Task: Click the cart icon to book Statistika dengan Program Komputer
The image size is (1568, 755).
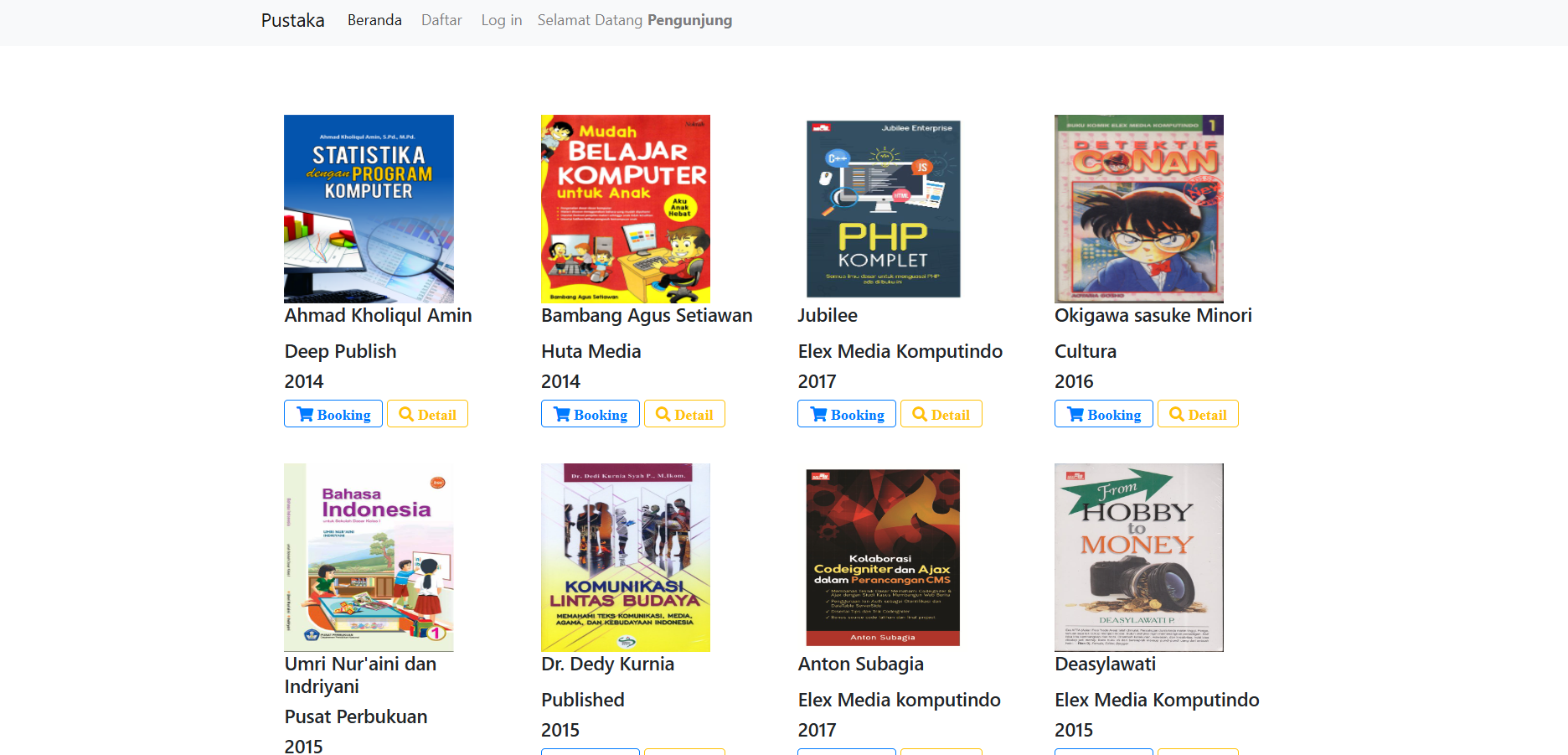Action: point(306,413)
